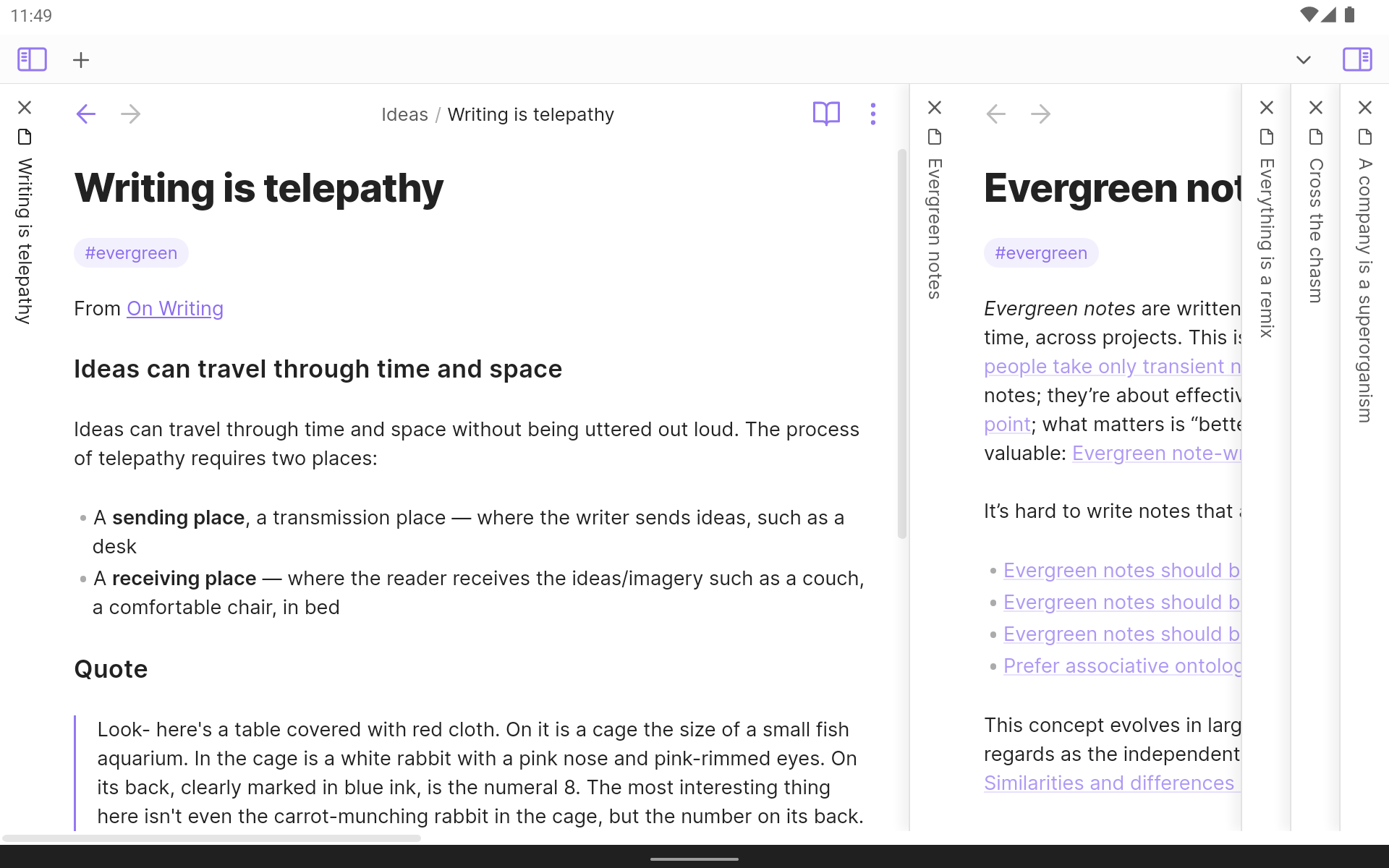The width and height of the screenshot is (1389, 868).
Task: Open A company is a superorganism tab
Action: [x=1364, y=289]
